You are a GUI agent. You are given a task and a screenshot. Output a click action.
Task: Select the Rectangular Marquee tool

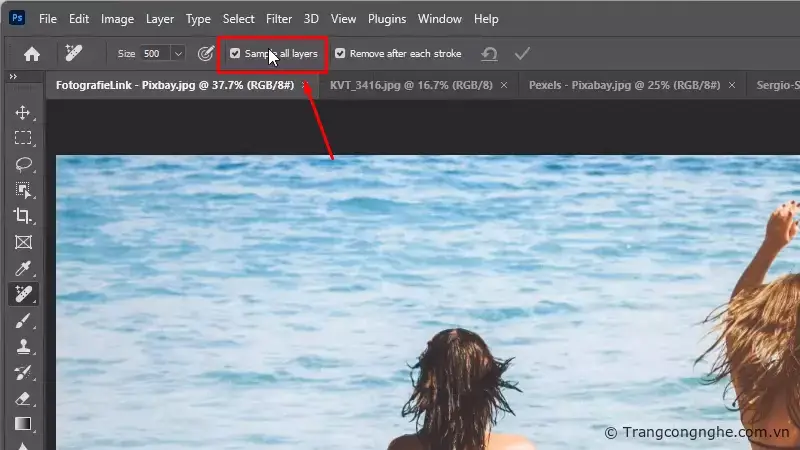[x=22, y=138]
